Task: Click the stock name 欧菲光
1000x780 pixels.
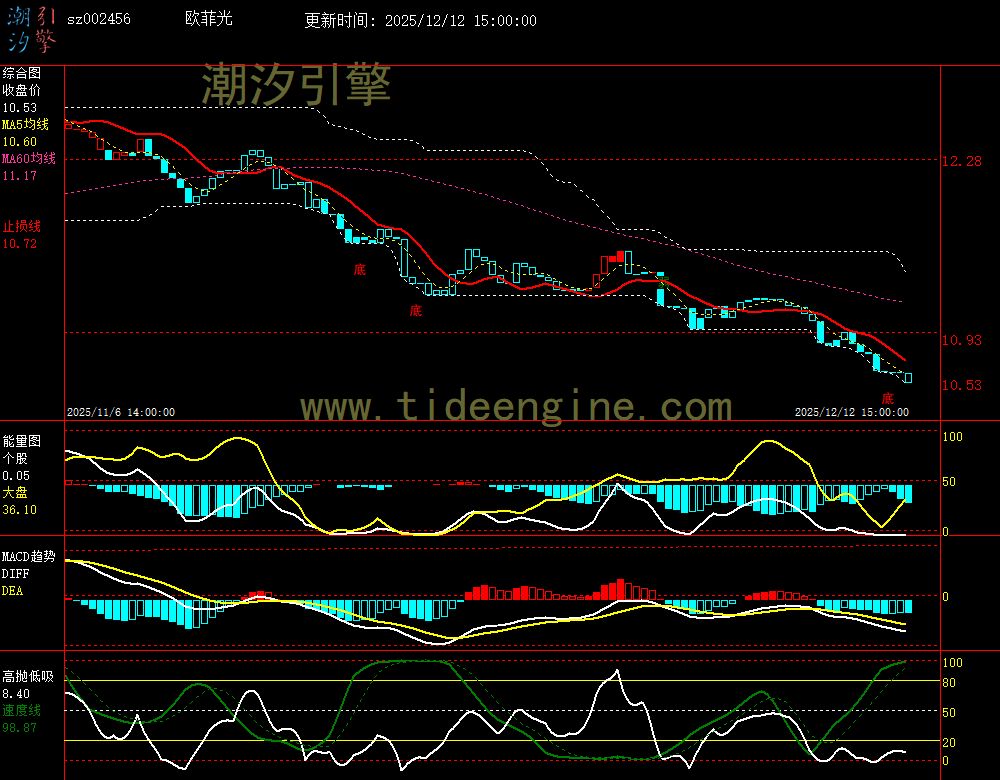Action: [206, 20]
